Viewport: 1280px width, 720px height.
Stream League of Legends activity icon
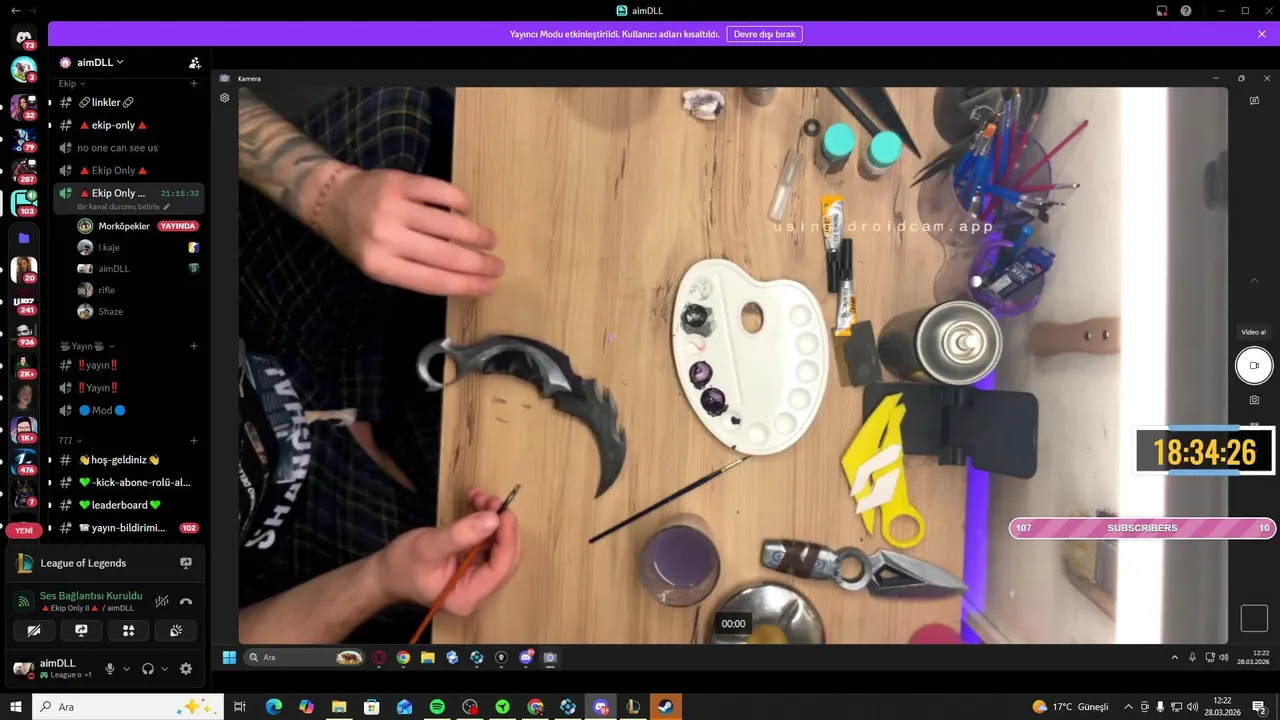(186, 563)
